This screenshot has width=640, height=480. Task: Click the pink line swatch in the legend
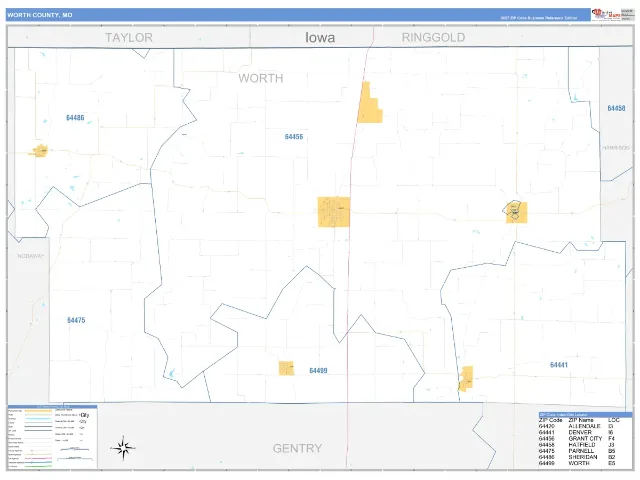(38, 458)
